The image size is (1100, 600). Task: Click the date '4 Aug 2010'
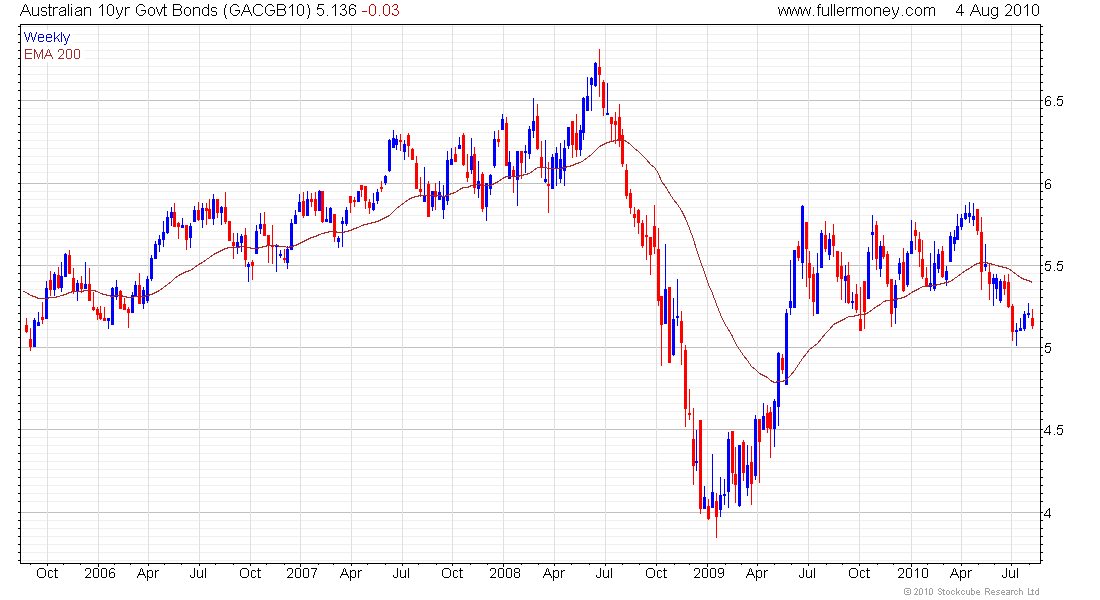997,11
